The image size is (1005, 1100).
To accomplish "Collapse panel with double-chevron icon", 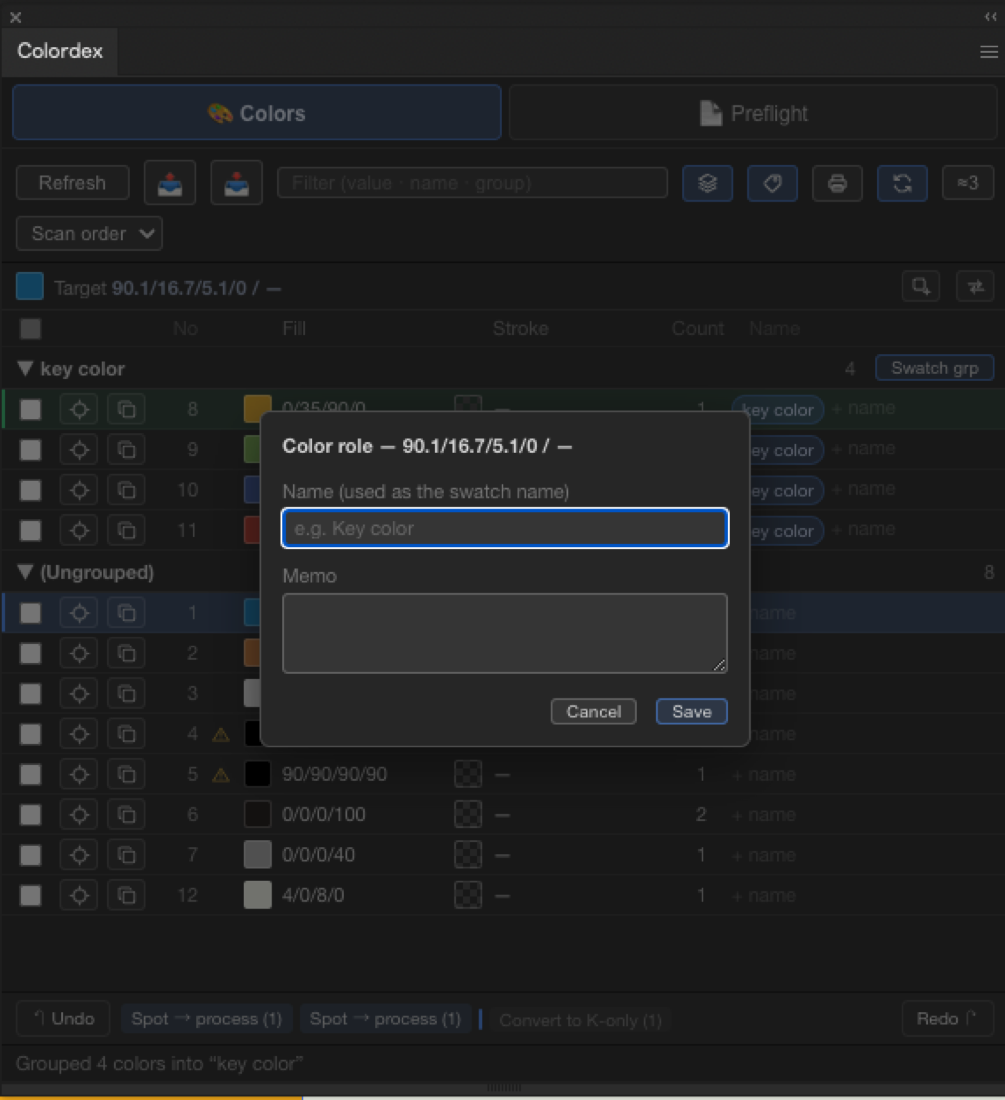I will pyautogui.click(x=990, y=17).
